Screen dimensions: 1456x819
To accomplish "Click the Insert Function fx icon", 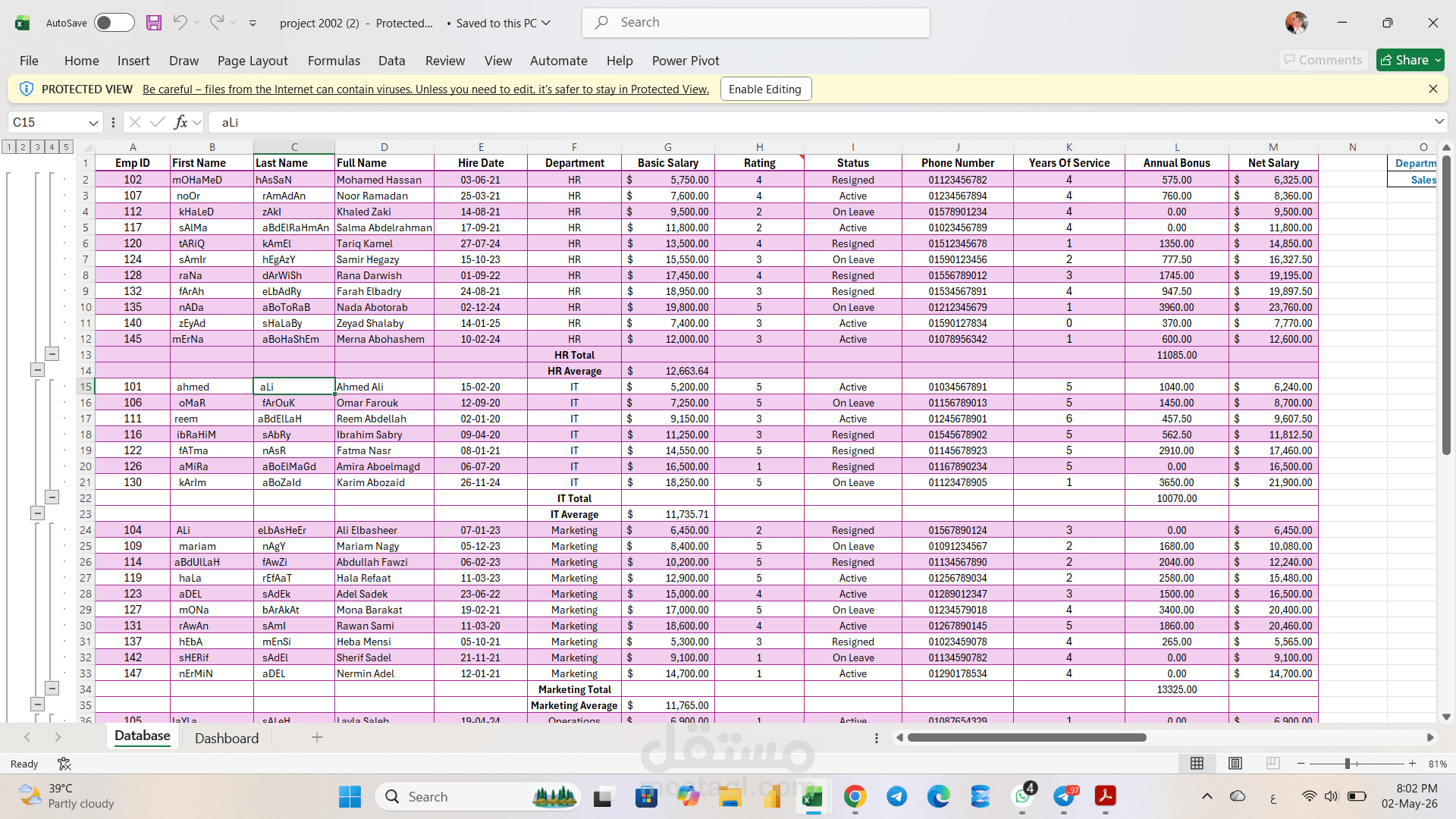I will 180,122.
